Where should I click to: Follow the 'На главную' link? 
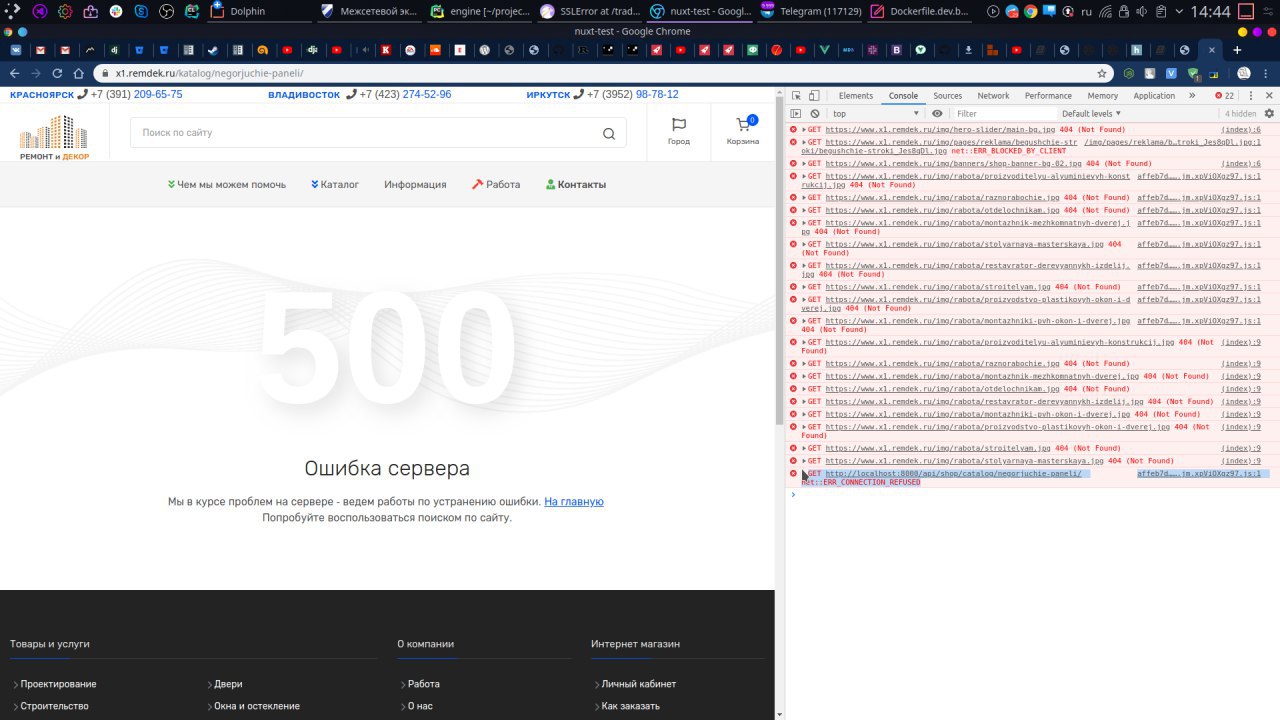[x=574, y=502]
